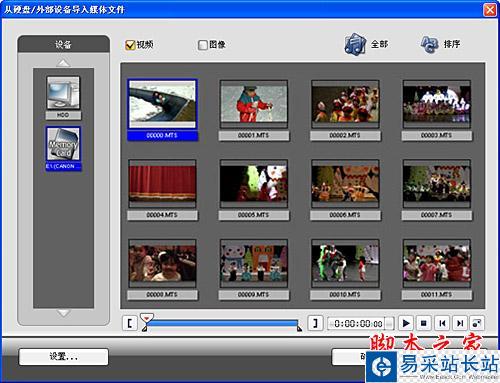Play the selected clip

coord(406,323)
